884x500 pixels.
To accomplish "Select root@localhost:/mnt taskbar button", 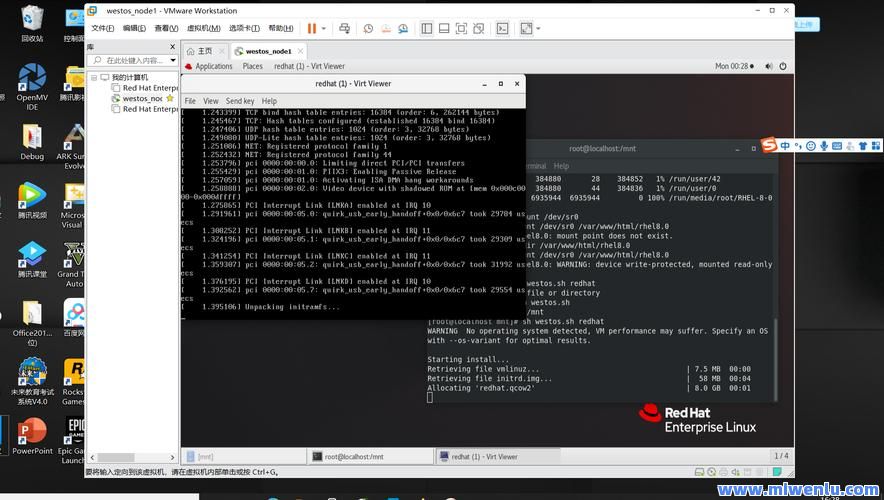I will tap(371, 457).
